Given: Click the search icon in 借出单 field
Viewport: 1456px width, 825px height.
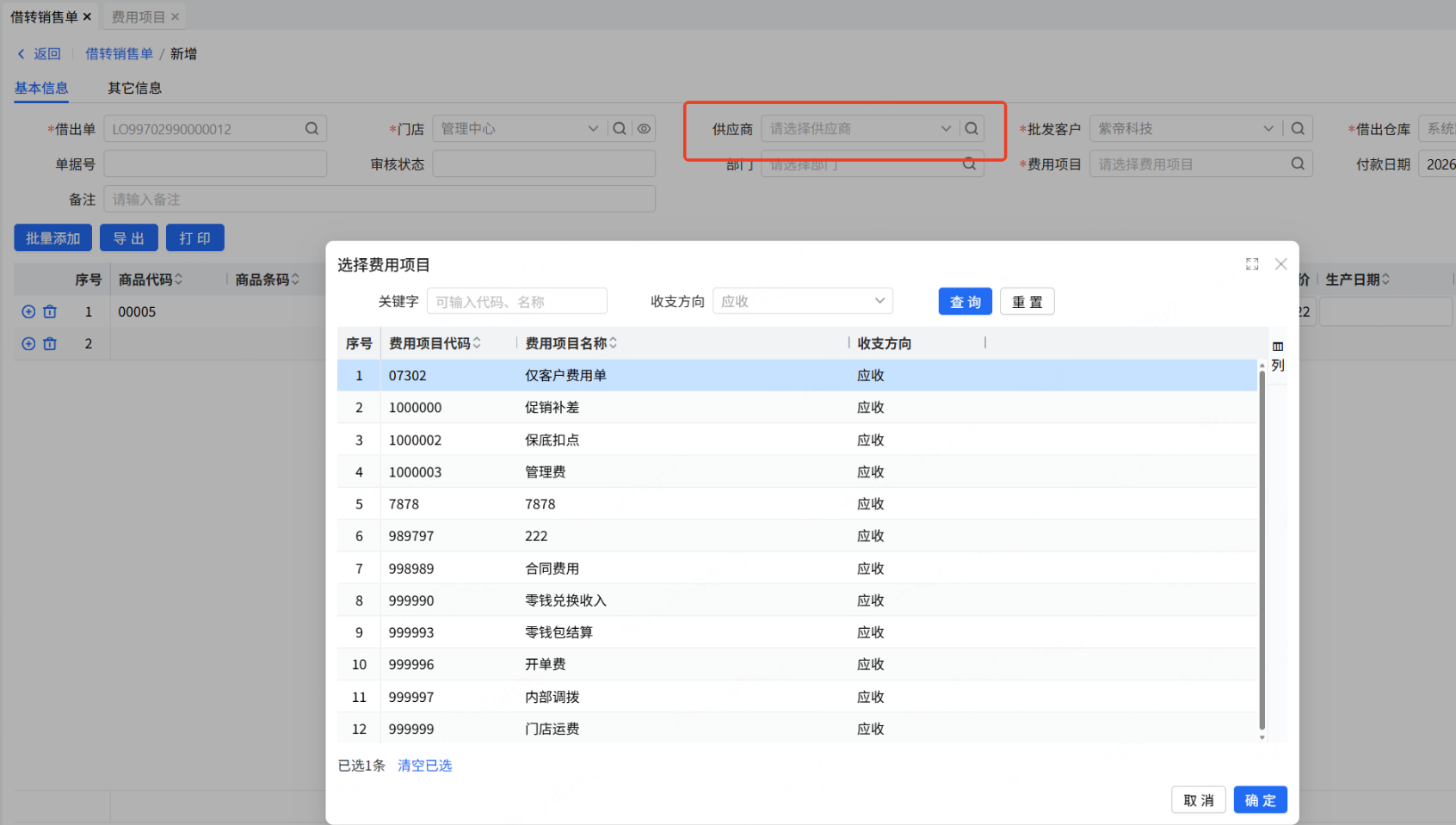Looking at the screenshot, I should click(x=312, y=128).
